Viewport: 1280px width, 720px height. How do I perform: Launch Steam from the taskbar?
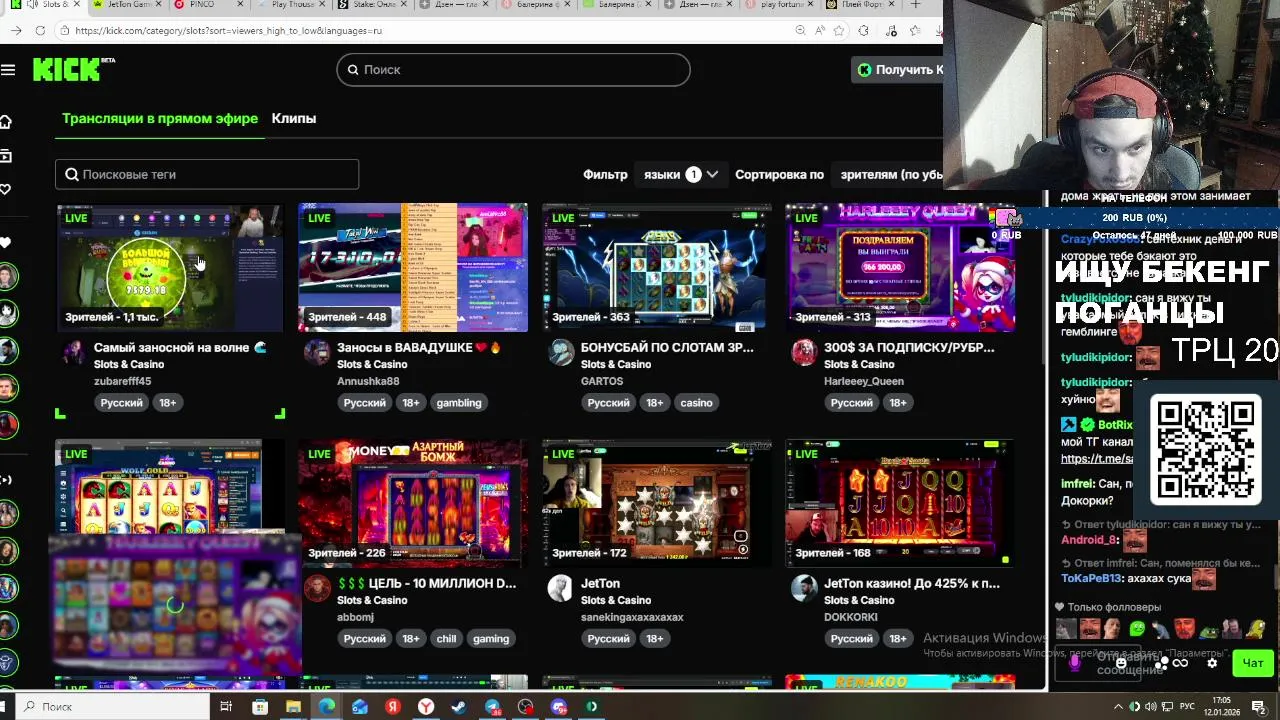(459, 707)
